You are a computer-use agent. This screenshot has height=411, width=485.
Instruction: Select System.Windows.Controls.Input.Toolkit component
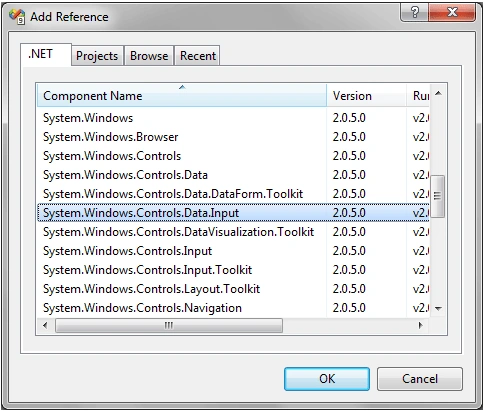point(233,270)
